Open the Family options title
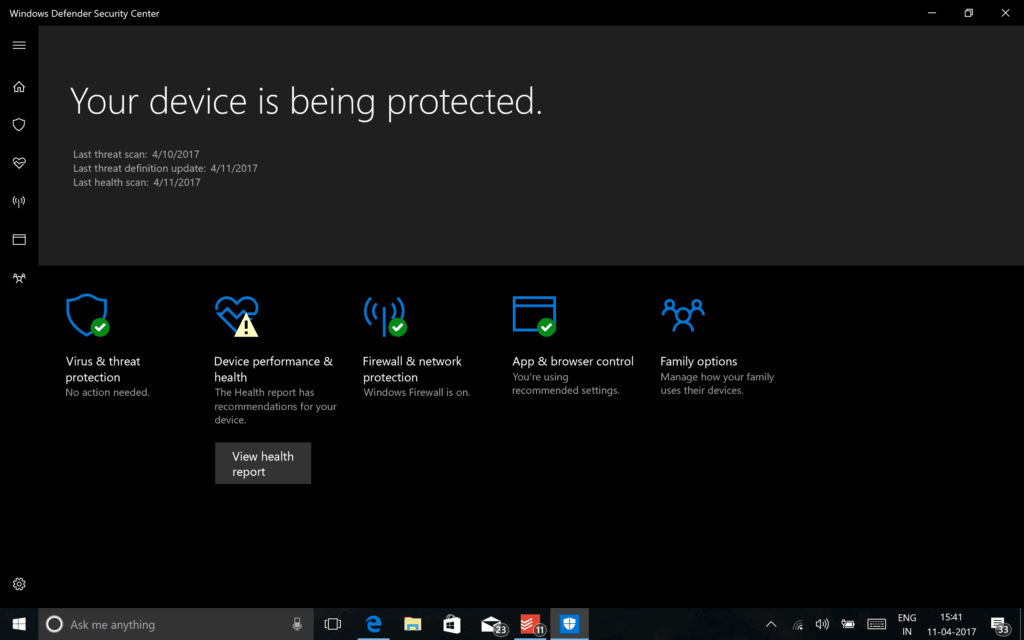1024x640 pixels. pyautogui.click(x=698, y=361)
